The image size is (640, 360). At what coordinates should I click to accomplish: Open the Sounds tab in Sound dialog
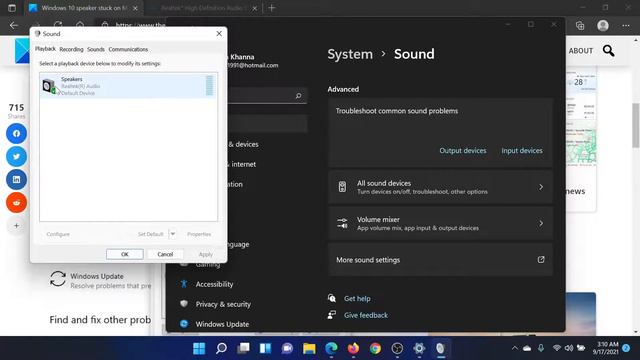(96, 49)
